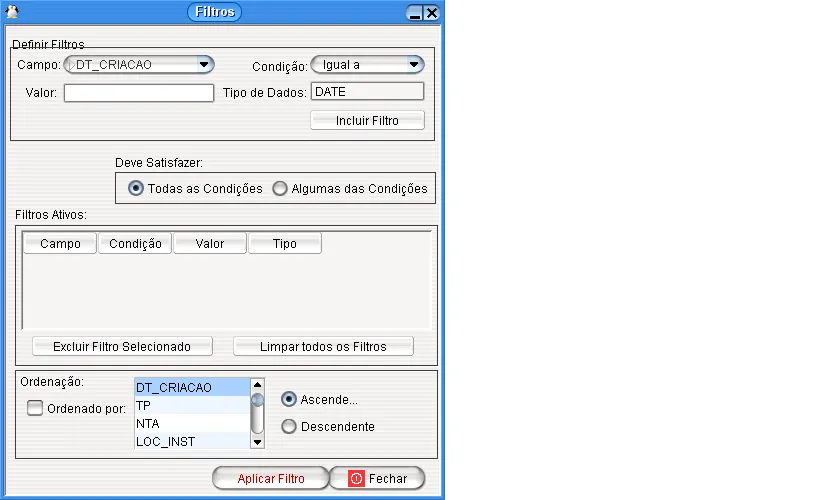Click the ordering list scrollbar thumb

[x=257, y=401]
